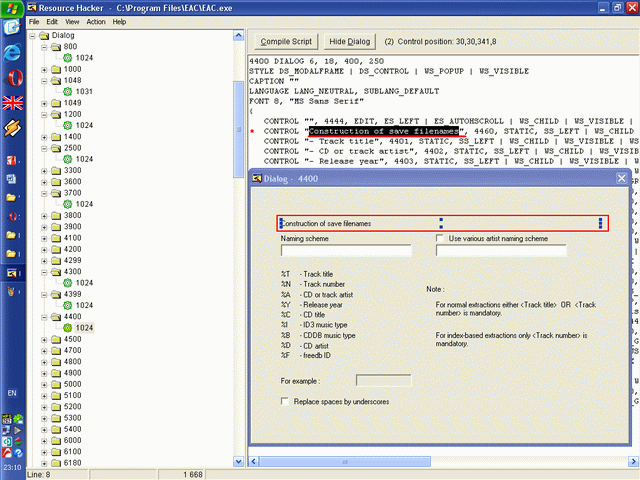Open the File menu
The width and height of the screenshot is (640, 480).
34,22
